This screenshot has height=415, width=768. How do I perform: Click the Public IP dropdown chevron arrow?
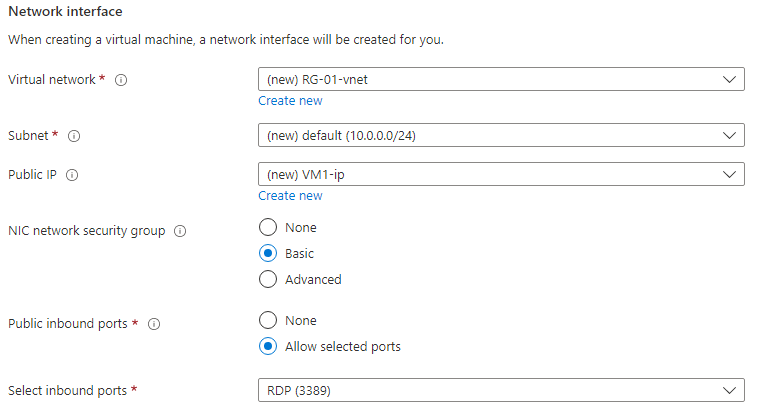pyautogui.click(x=729, y=175)
